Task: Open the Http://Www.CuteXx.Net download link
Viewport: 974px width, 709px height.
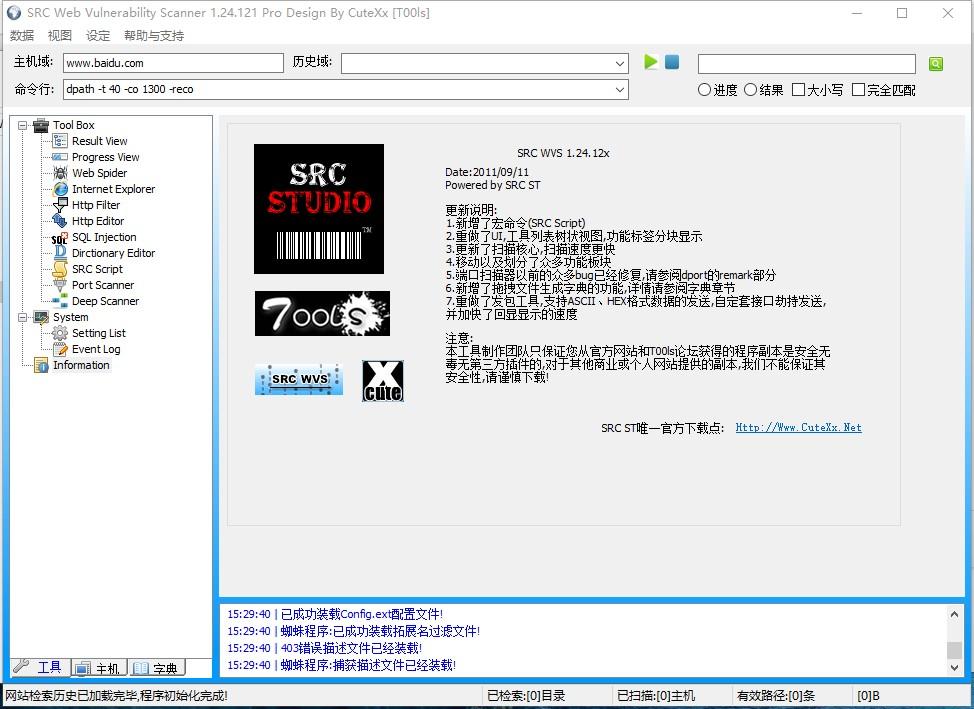Action: click(798, 428)
